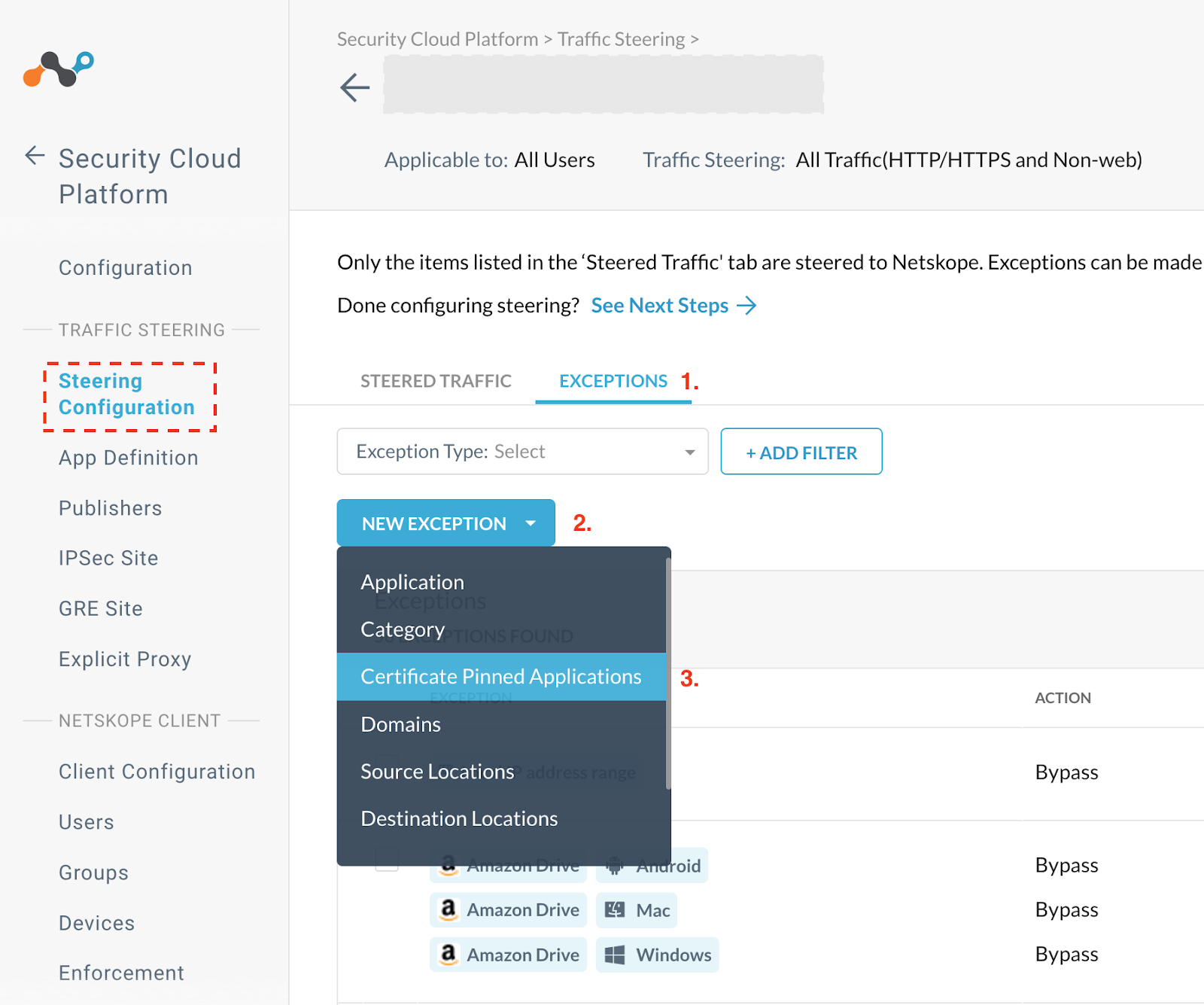This screenshot has height=1005, width=1204.
Task: Select Certificate Pinned Applications menu entry
Action: 501,677
